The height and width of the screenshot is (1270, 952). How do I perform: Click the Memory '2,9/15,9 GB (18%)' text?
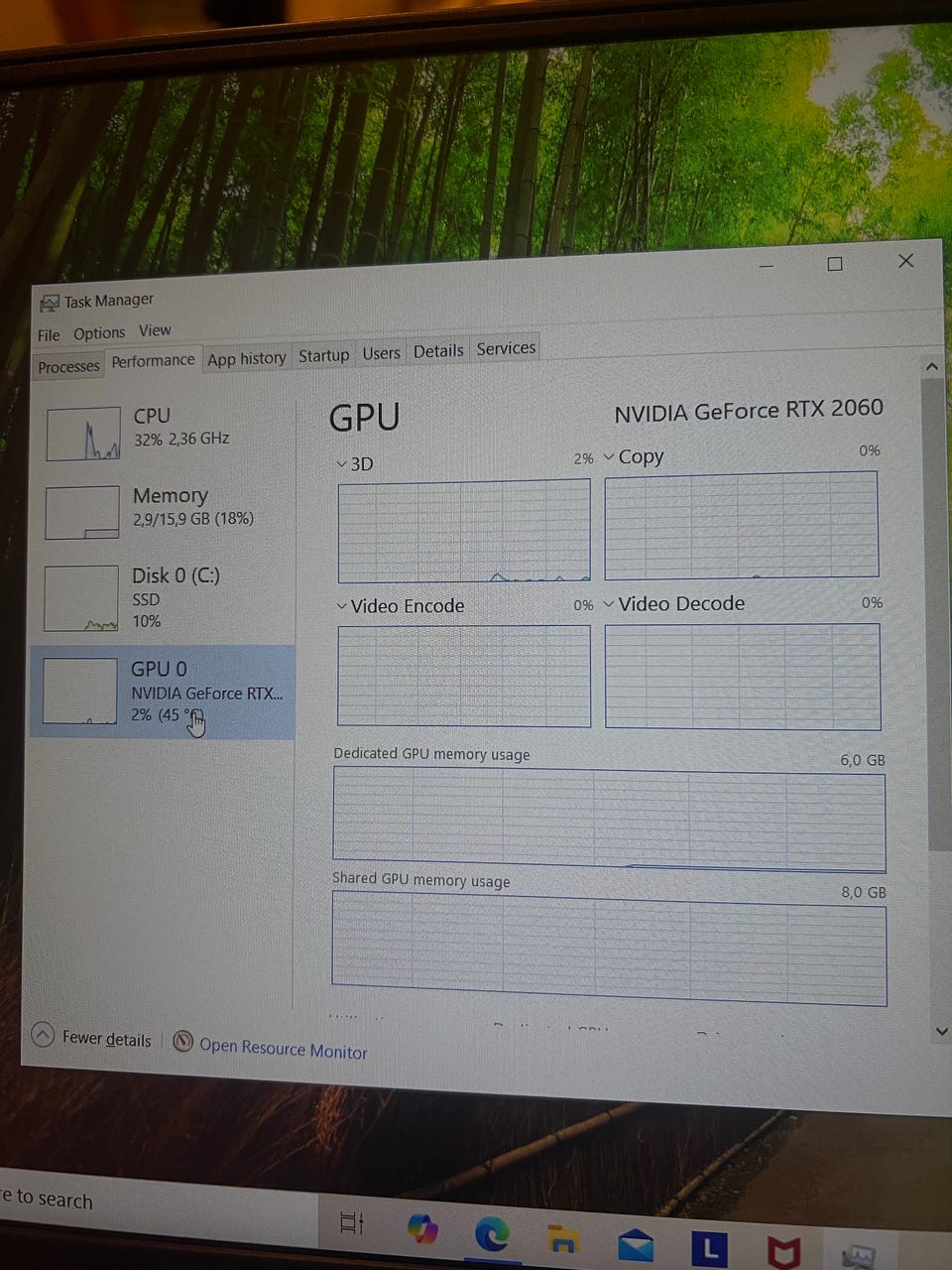click(193, 519)
